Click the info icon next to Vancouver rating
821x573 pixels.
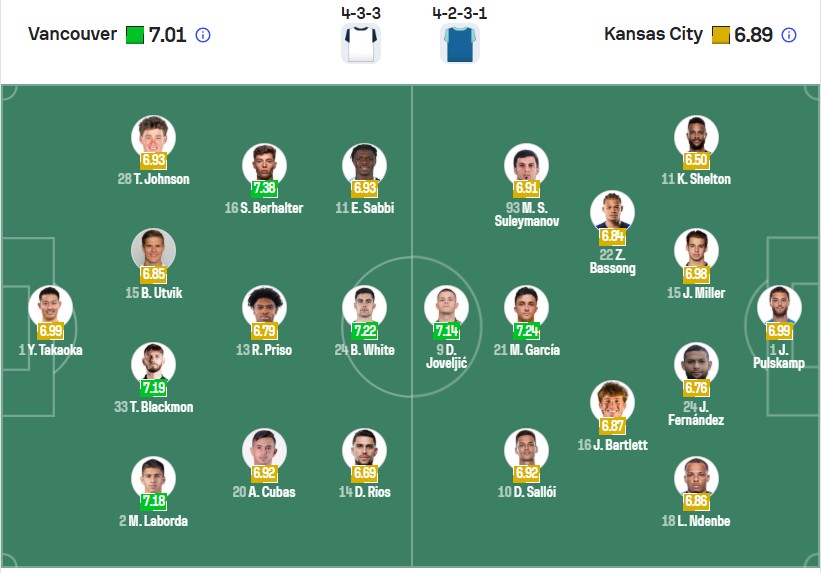click(203, 35)
